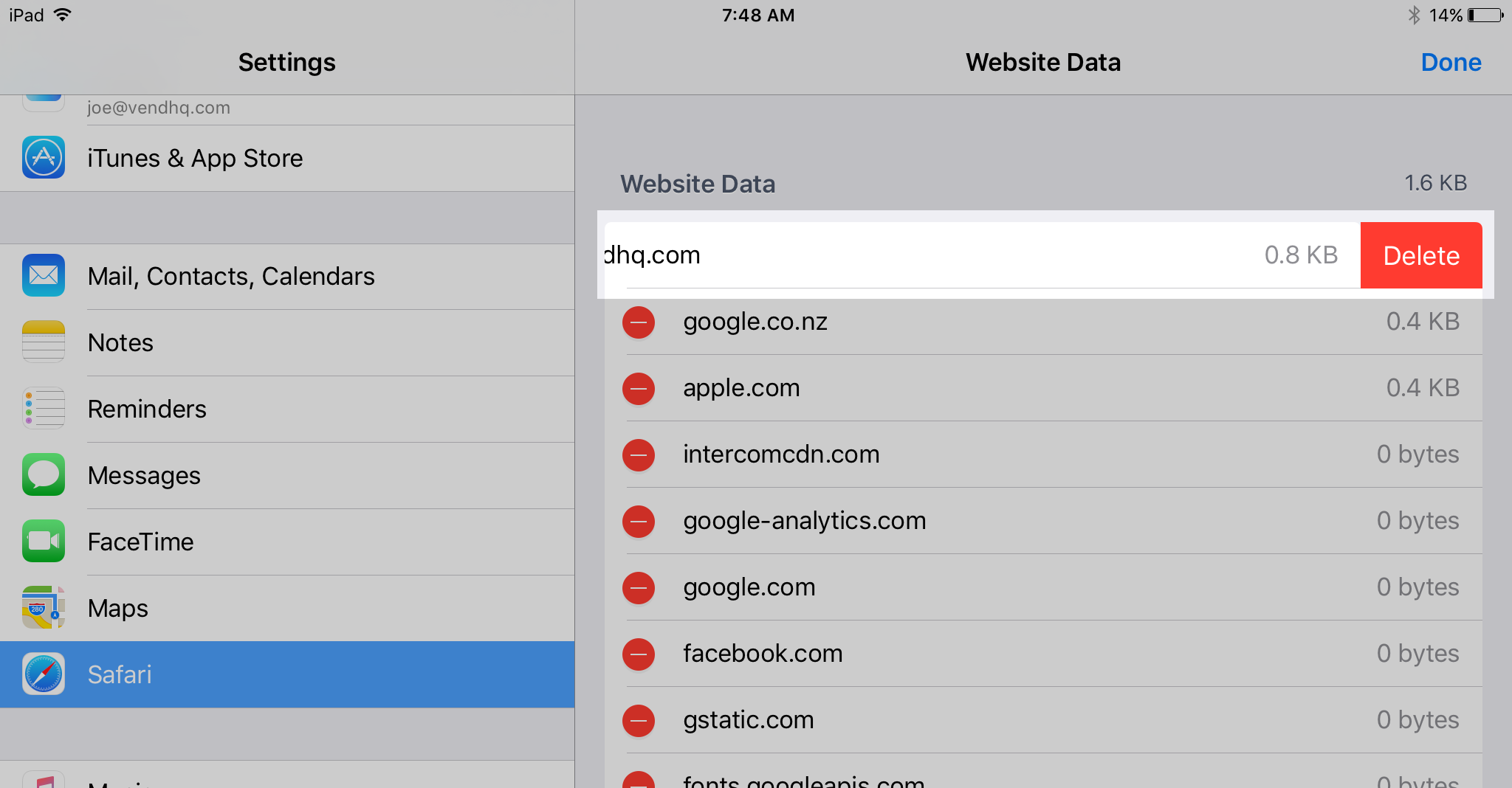Tap the facebook.com domain name
Image resolution: width=1512 pixels, height=788 pixels.
pos(763,653)
